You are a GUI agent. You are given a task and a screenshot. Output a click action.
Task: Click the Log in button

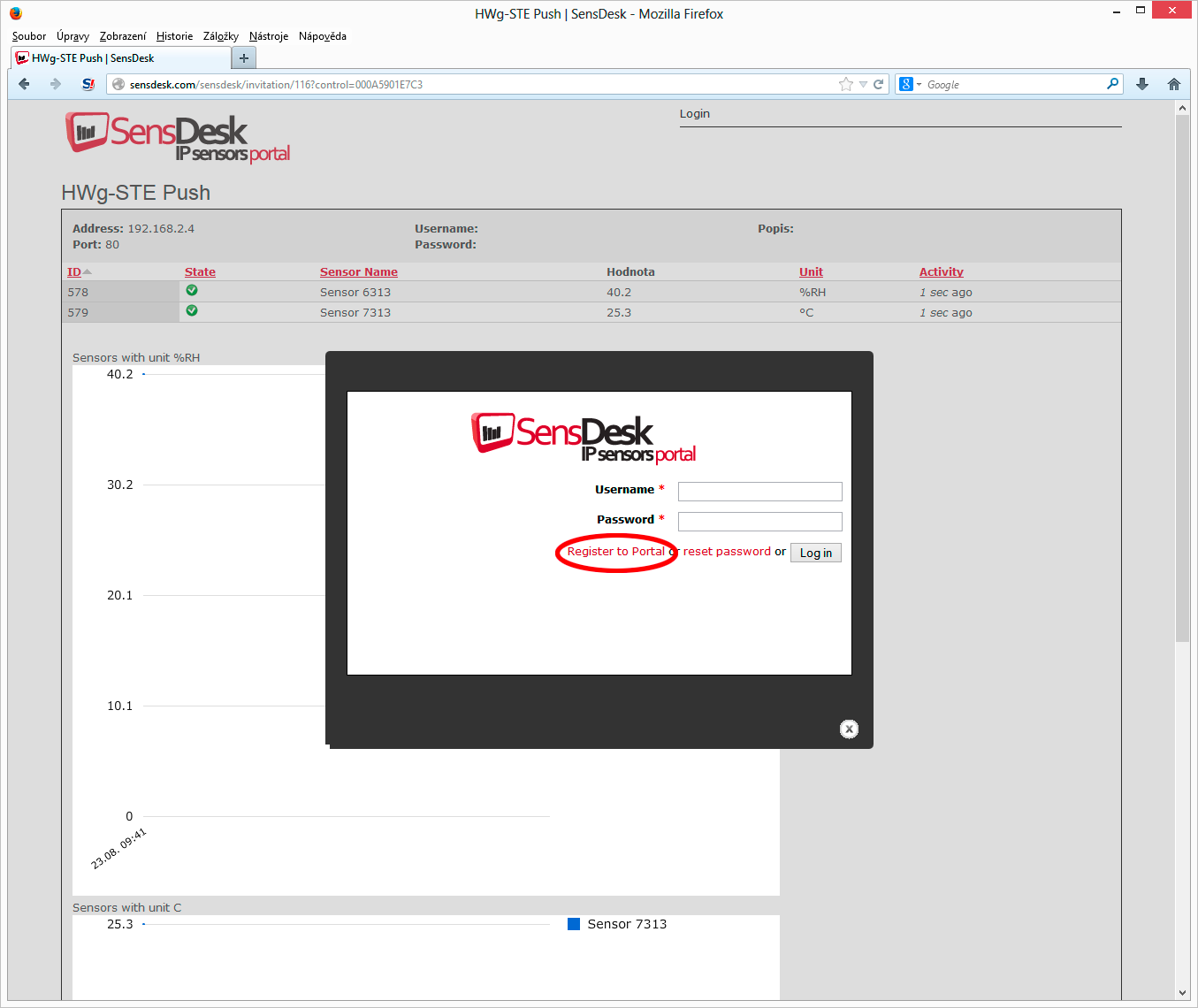tap(816, 553)
